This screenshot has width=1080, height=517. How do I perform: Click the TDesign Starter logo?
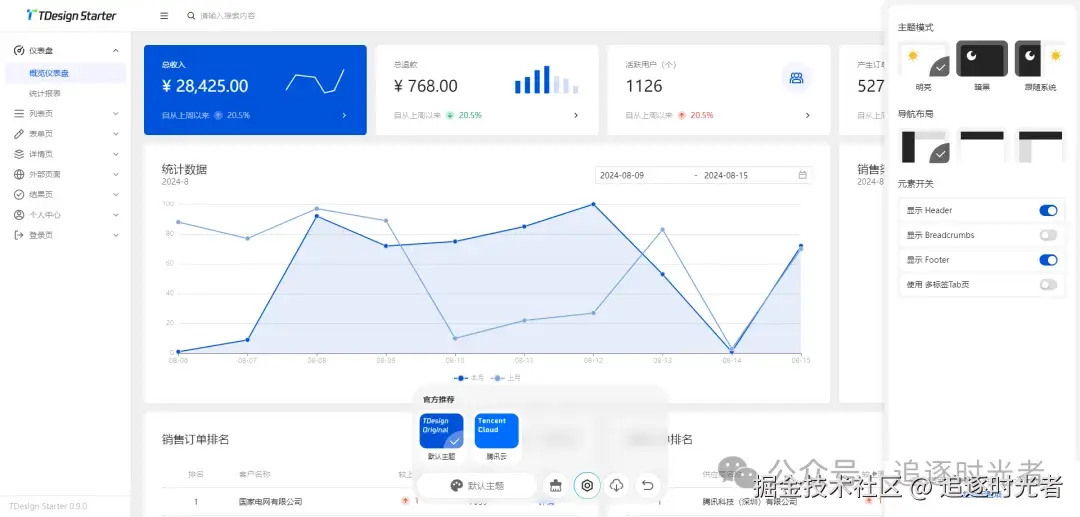point(72,15)
